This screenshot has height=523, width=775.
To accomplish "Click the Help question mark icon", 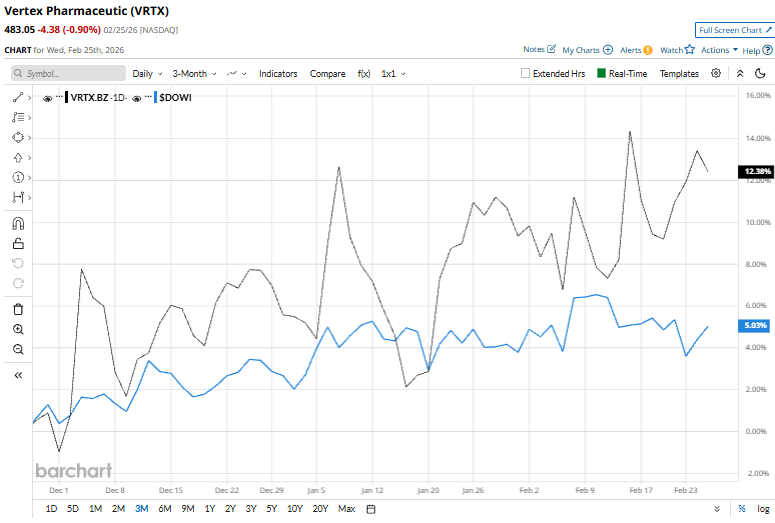I will point(767,50).
